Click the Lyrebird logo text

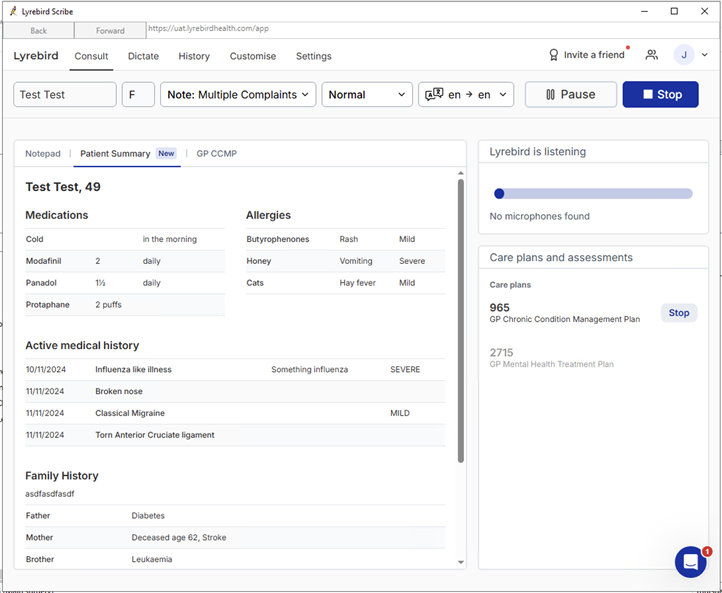pos(36,56)
